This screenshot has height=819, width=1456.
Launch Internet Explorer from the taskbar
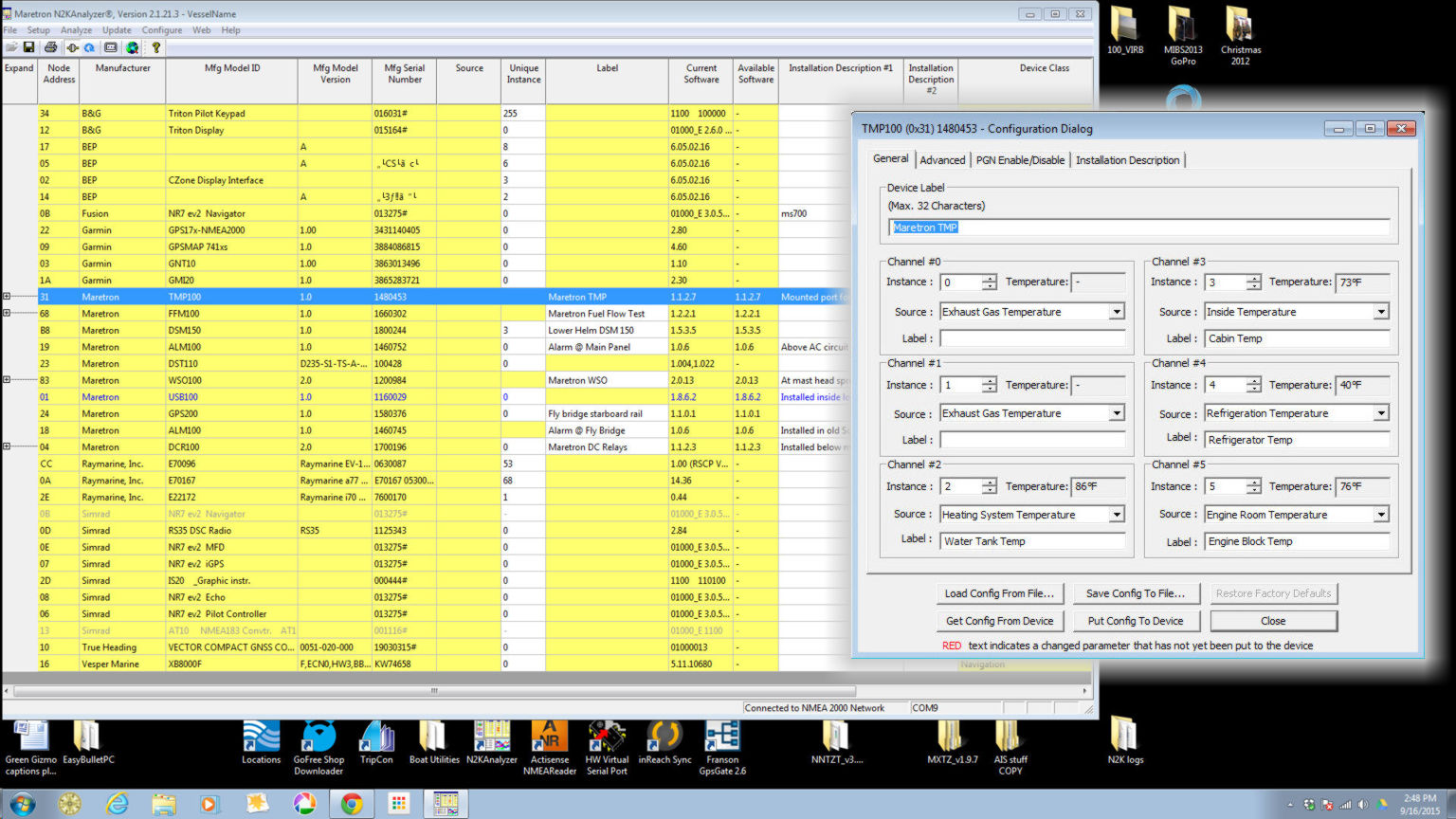point(117,804)
